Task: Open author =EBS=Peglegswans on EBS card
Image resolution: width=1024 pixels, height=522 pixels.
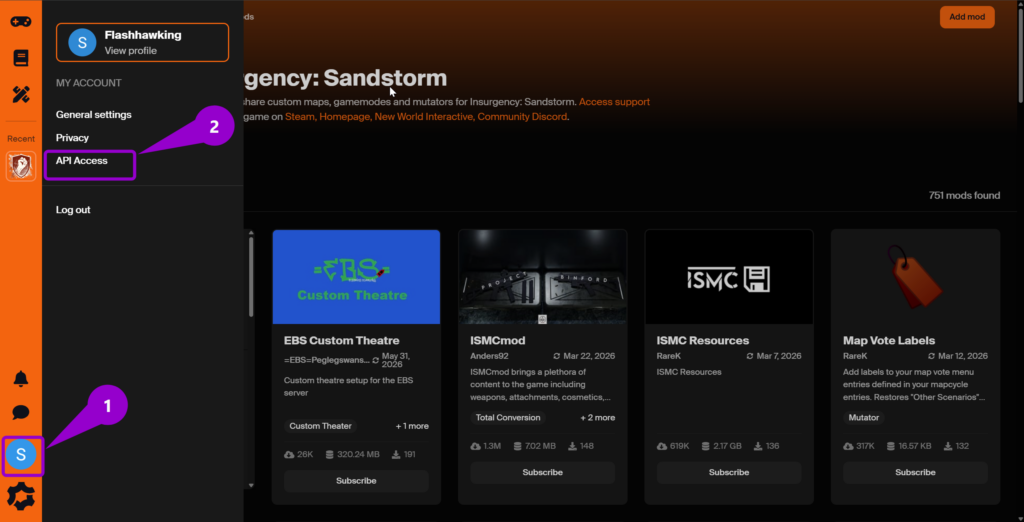Action: 326,360
